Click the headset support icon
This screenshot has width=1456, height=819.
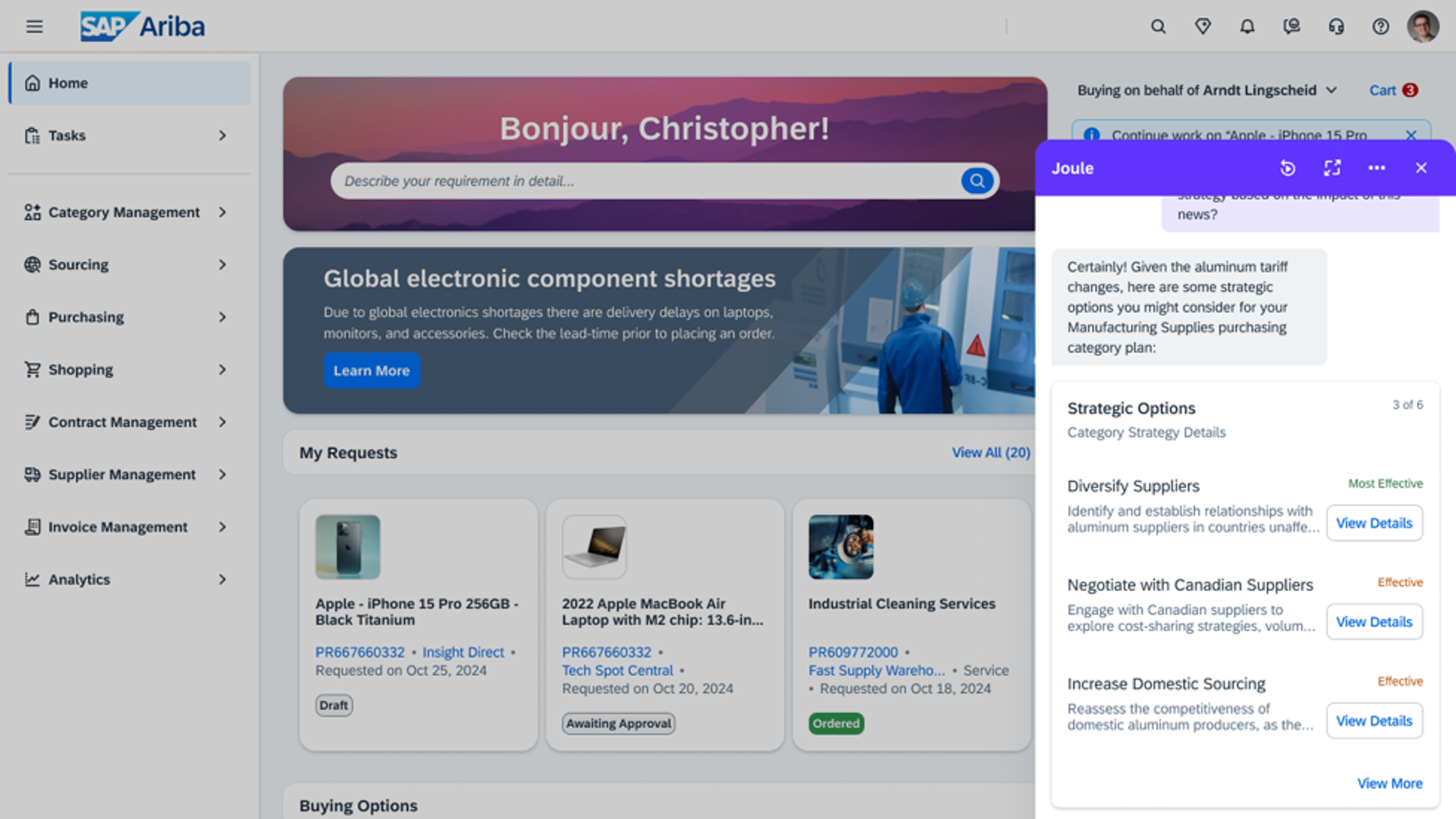[1336, 27]
